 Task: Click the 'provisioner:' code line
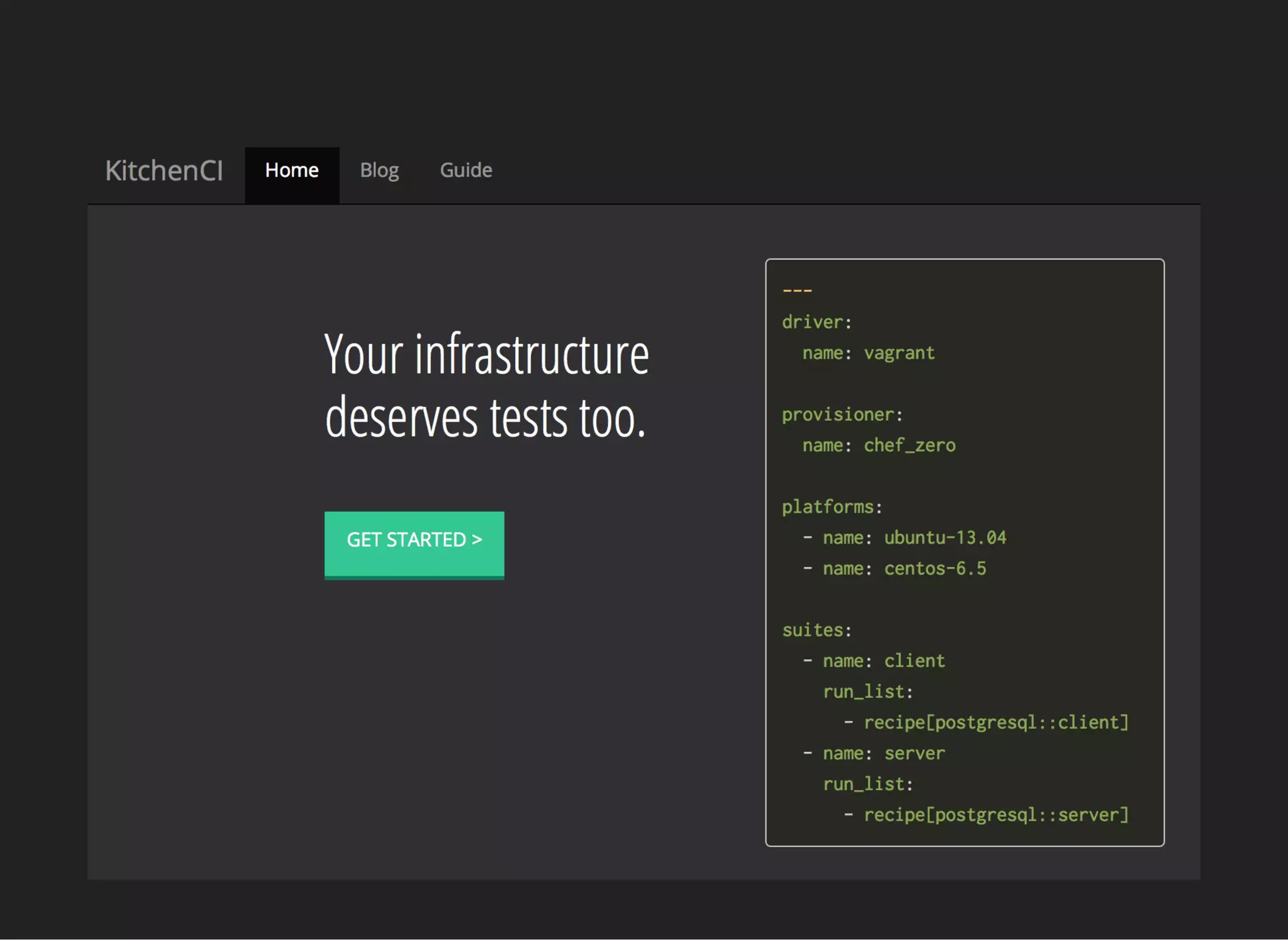(x=842, y=415)
